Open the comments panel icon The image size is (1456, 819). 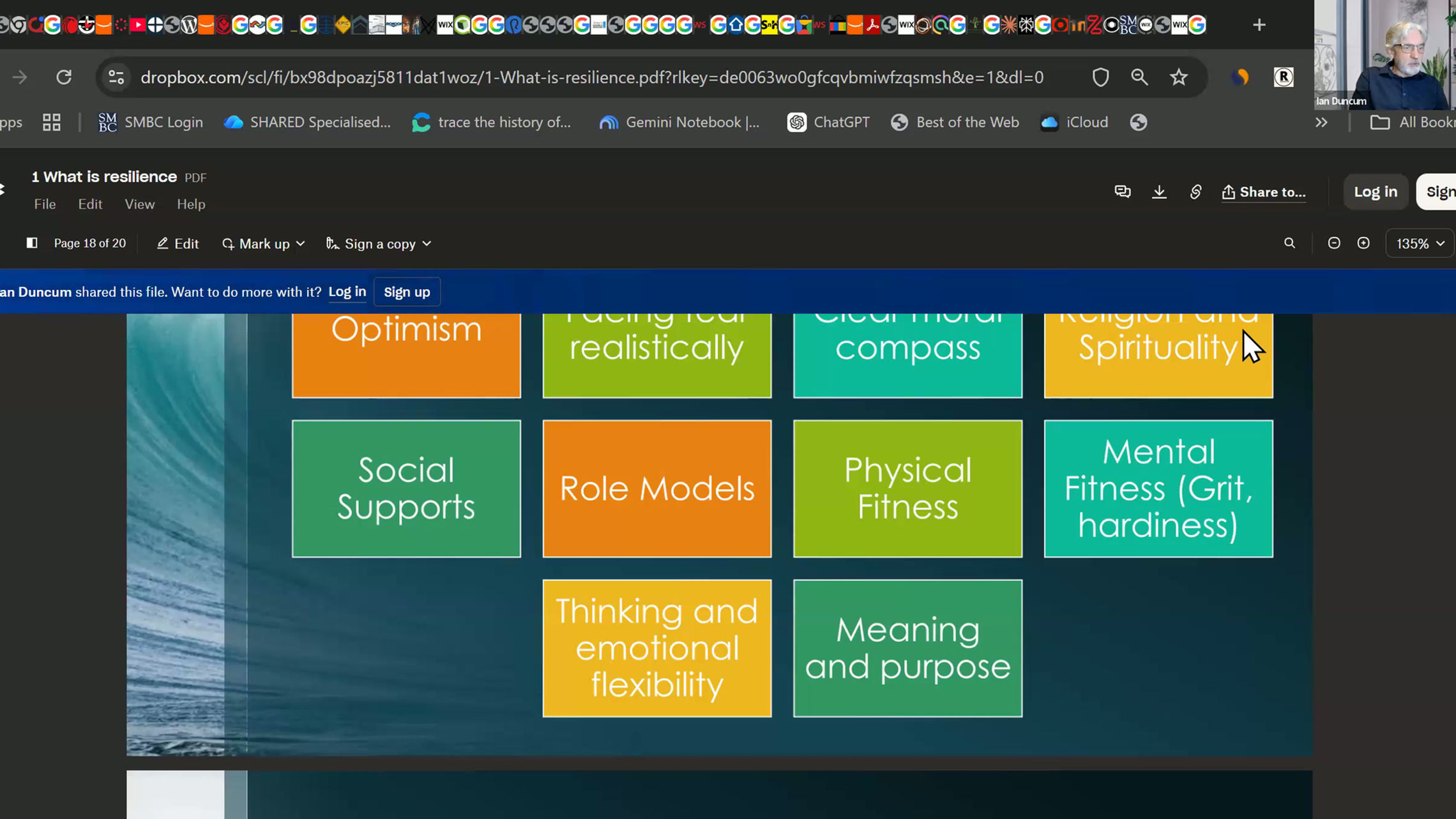(1122, 192)
